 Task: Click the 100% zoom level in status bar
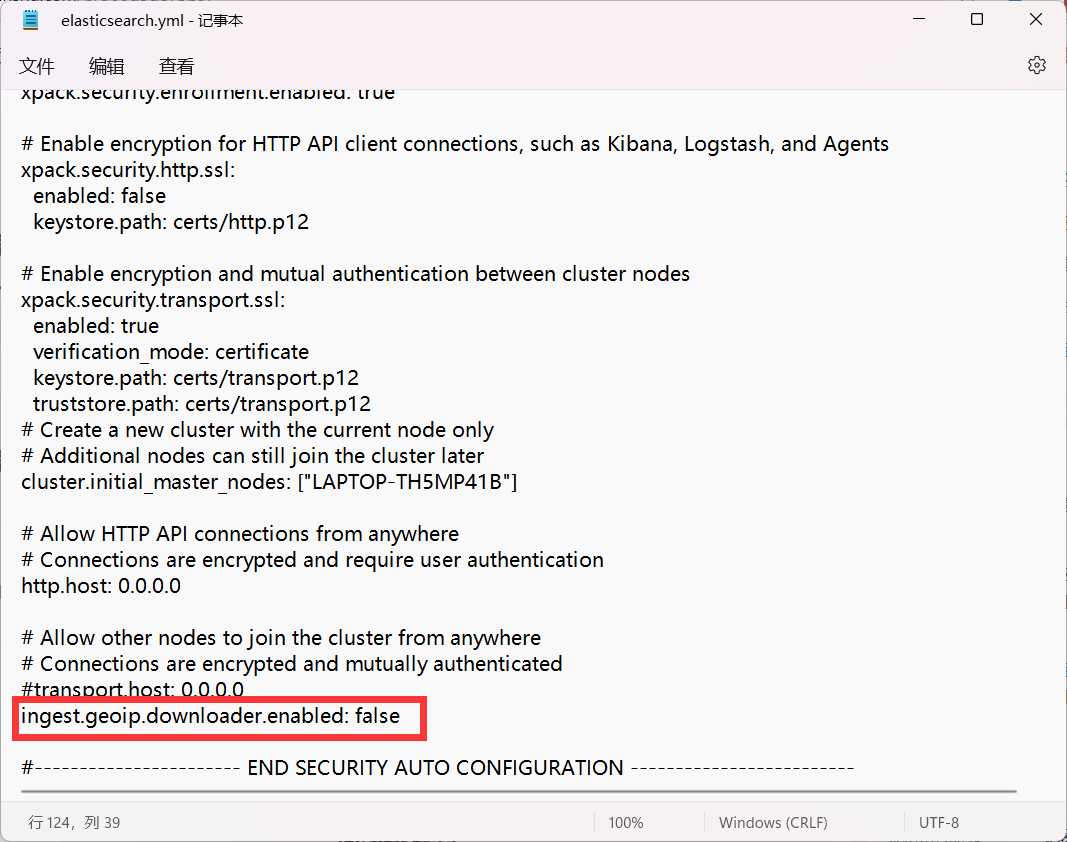click(x=626, y=822)
